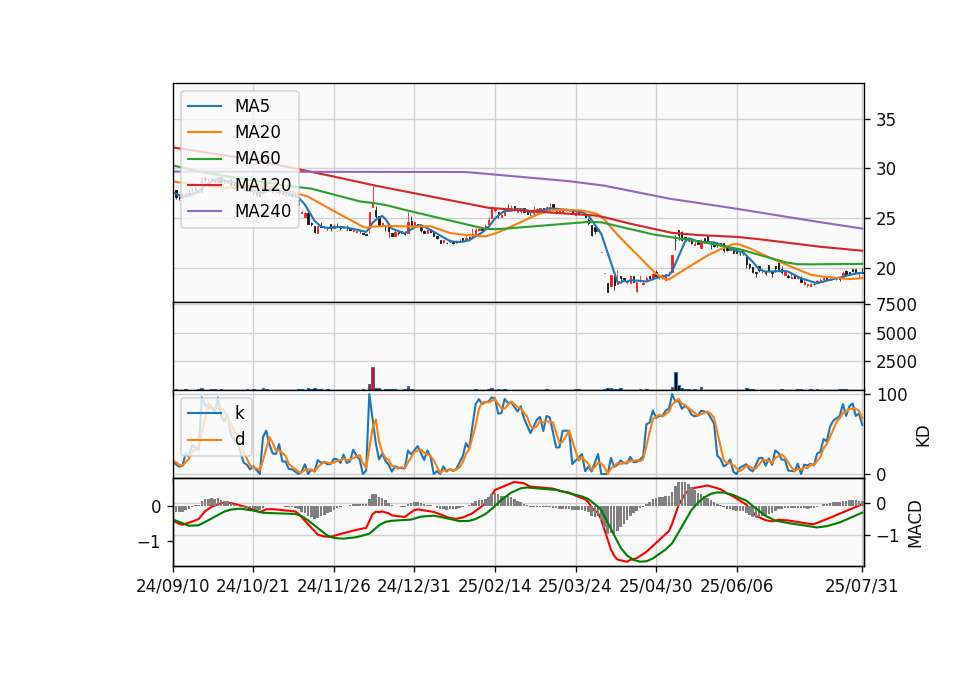This screenshot has width=960, height=690.
Task: Click the 24/09/10 date tick label
Action: 173,586
